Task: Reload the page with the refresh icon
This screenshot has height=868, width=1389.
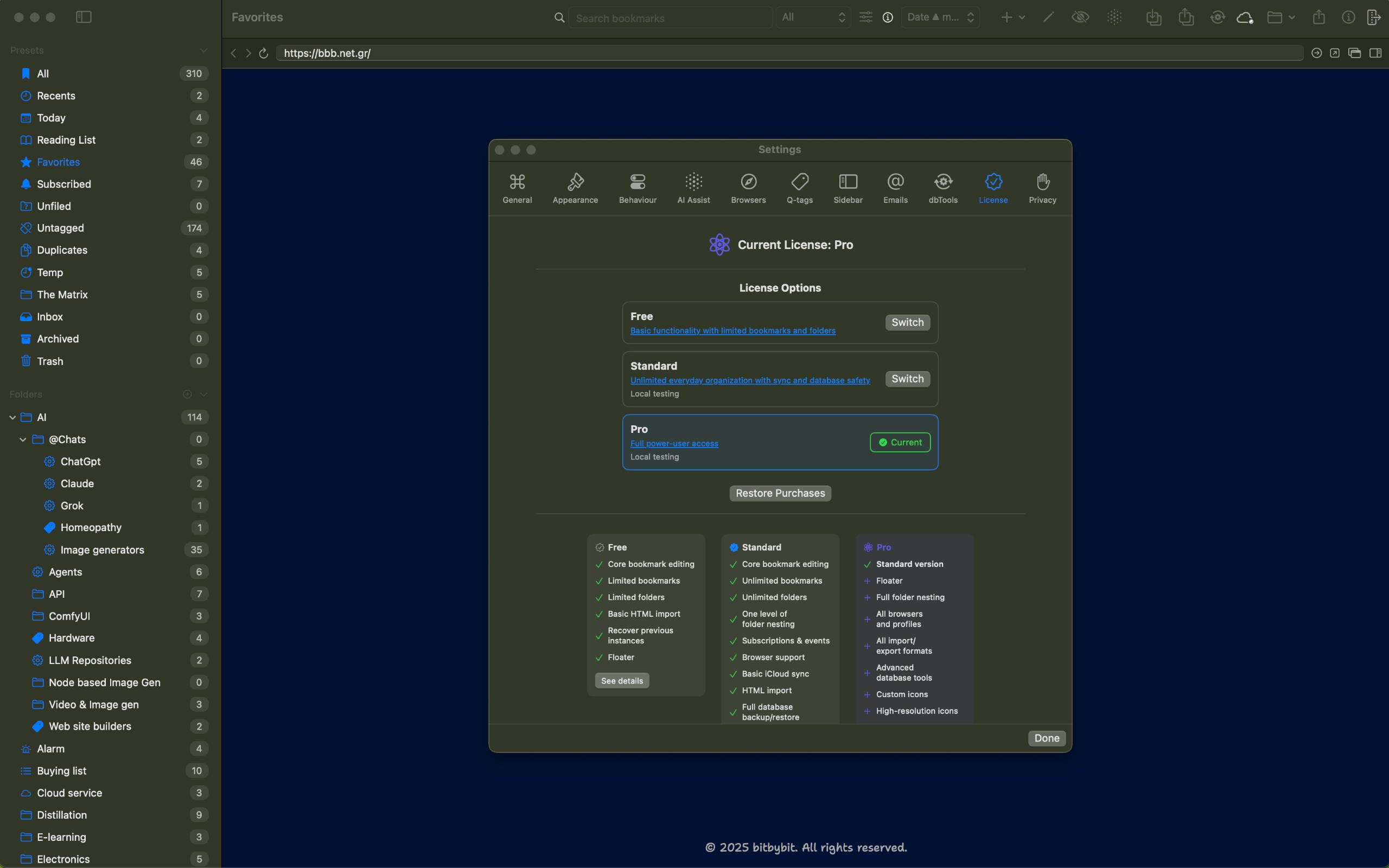Action: [x=264, y=53]
